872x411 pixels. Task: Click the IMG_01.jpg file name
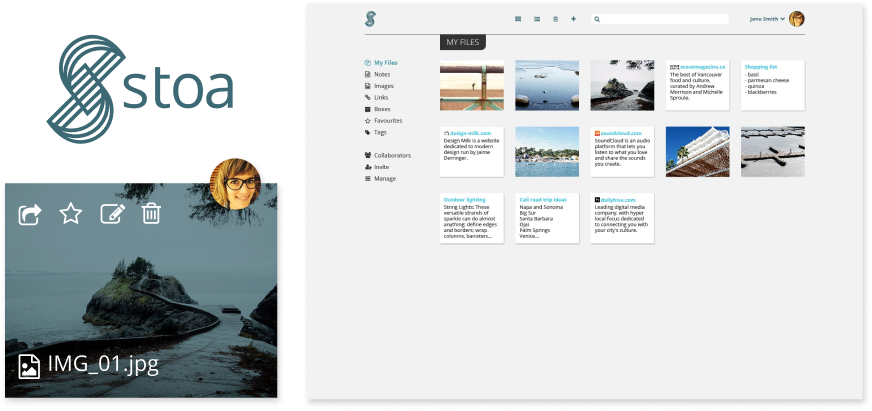[103, 365]
